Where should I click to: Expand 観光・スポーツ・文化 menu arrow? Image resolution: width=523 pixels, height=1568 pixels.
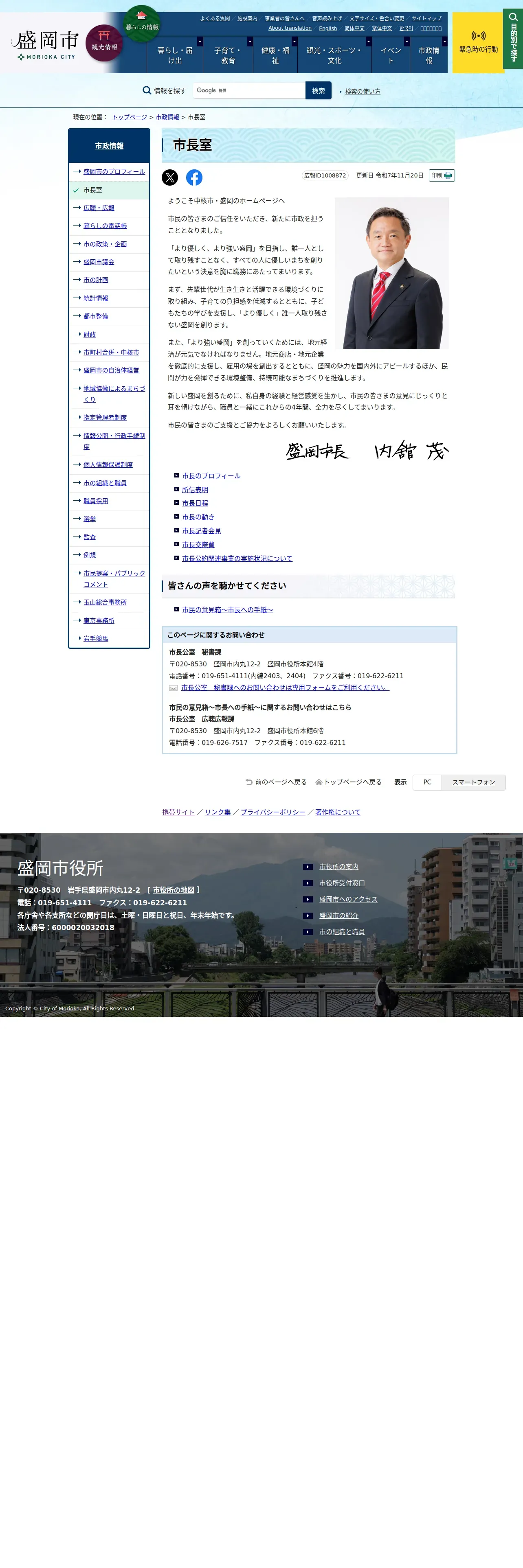368,42
